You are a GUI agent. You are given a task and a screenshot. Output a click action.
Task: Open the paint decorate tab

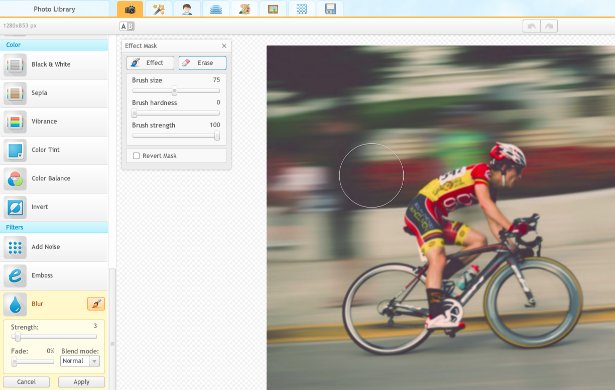click(x=244, y=9)
